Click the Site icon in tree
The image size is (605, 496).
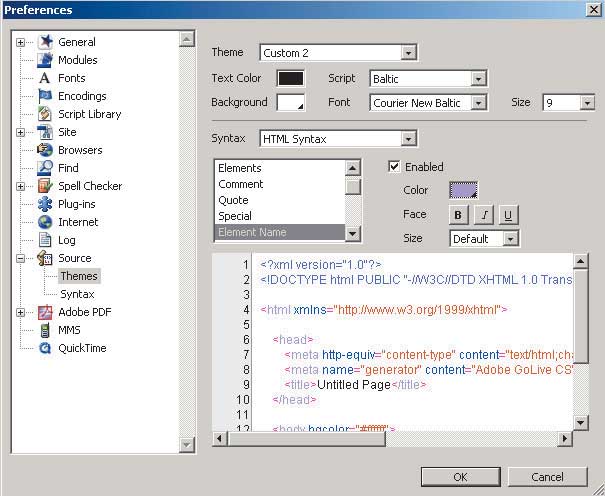tap(45, 132)
